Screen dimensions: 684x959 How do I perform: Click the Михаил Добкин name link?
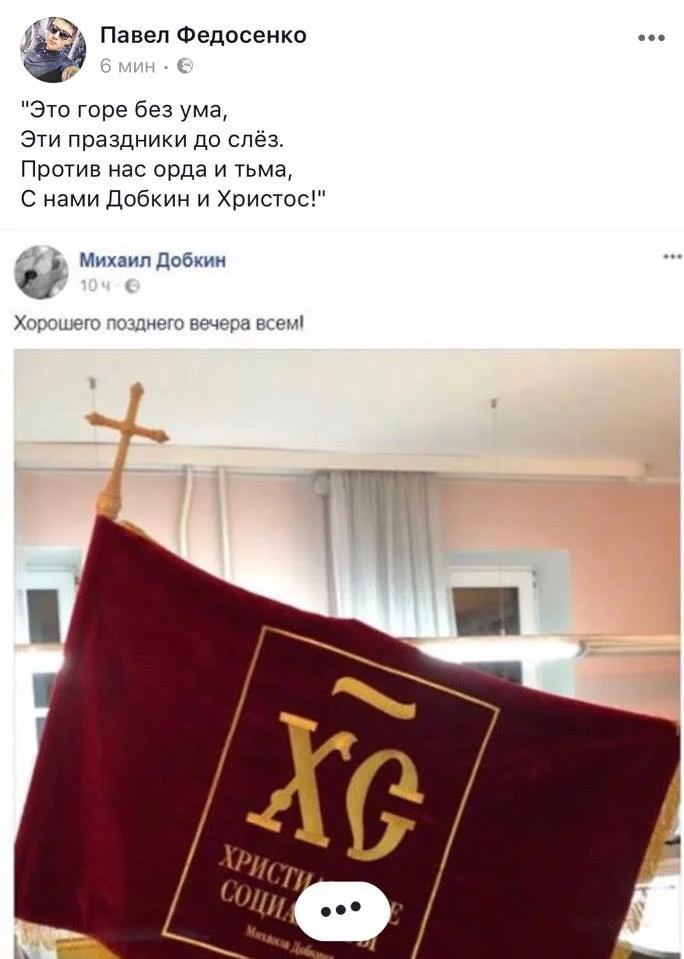[x=153, y=261]
